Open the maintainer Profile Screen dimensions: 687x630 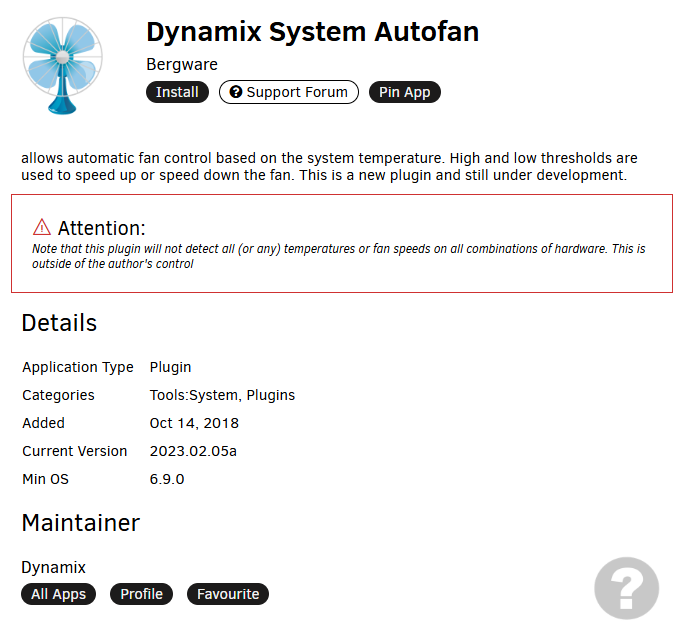click(x=142, y=594)
